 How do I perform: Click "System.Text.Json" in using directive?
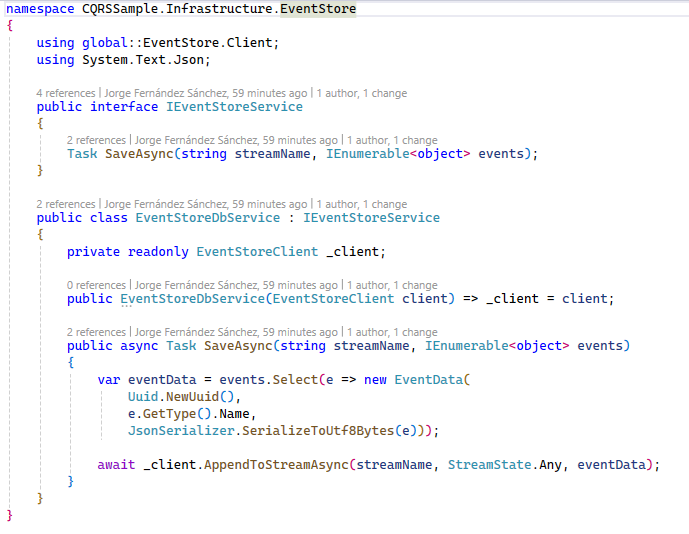[143, 60]
